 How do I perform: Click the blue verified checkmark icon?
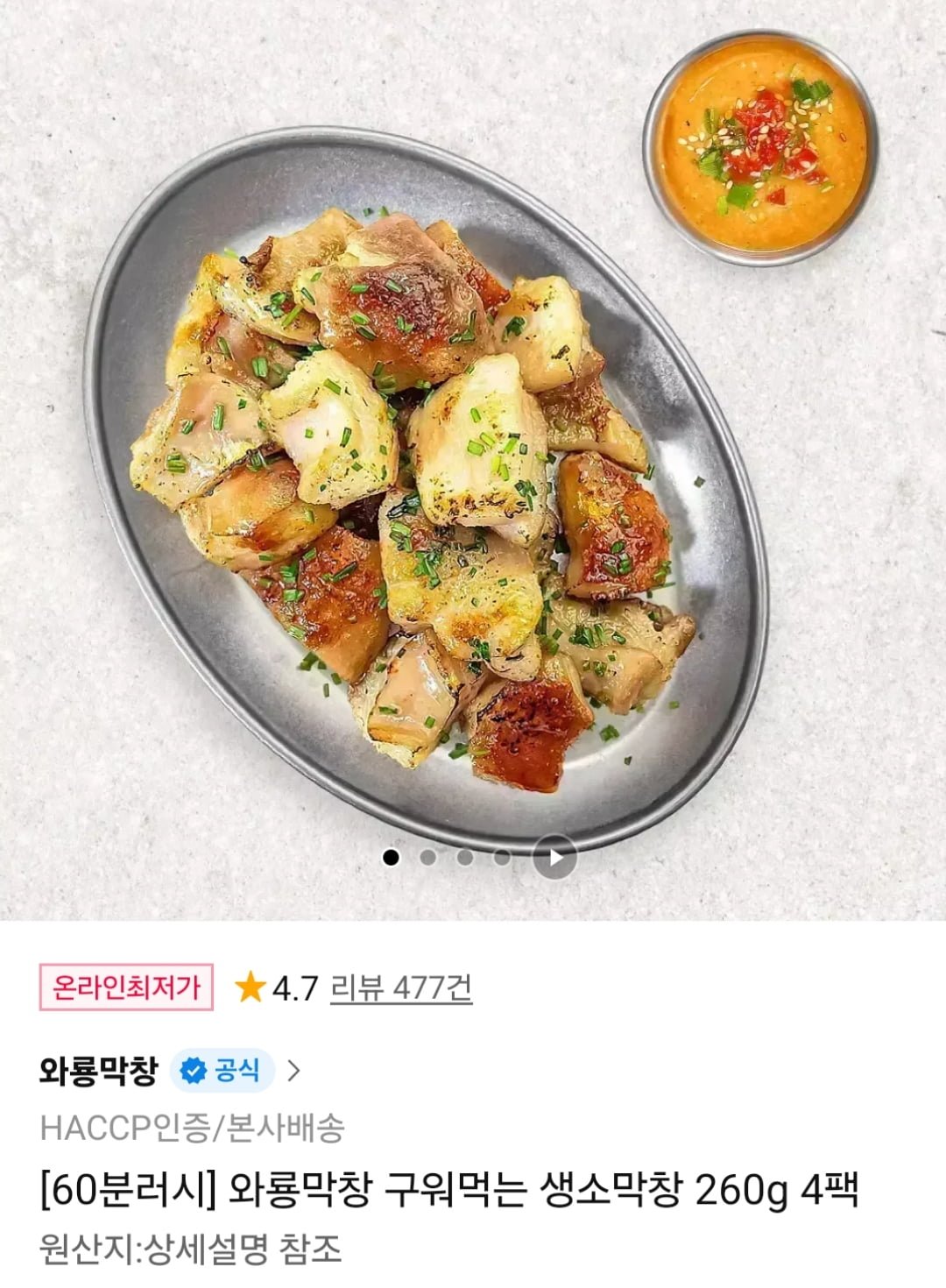pos(194,1070)
